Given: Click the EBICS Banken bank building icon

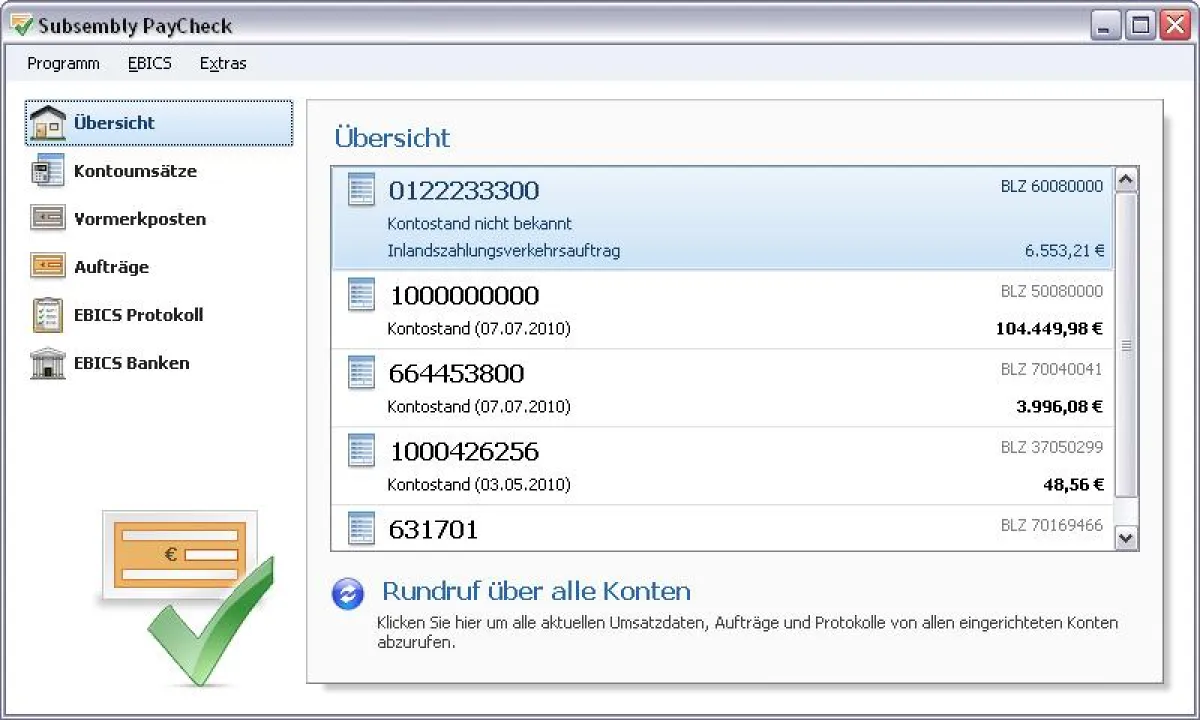Looking at the screenshot, I should pos(47,363).
